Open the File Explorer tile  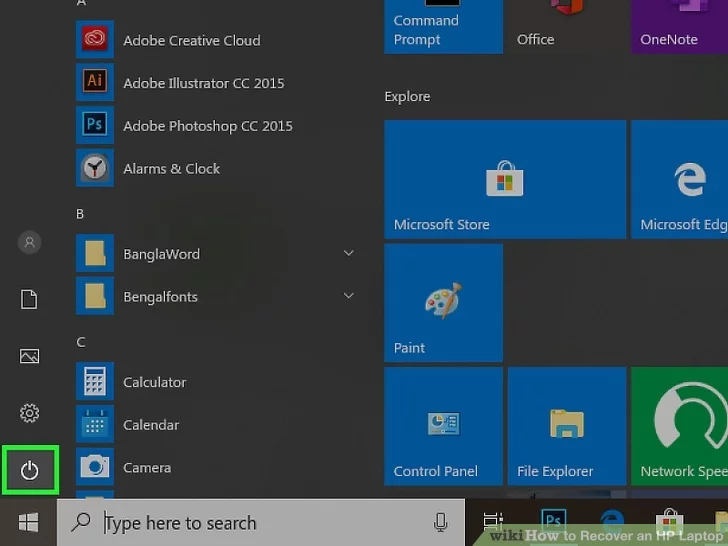point(566,425)
